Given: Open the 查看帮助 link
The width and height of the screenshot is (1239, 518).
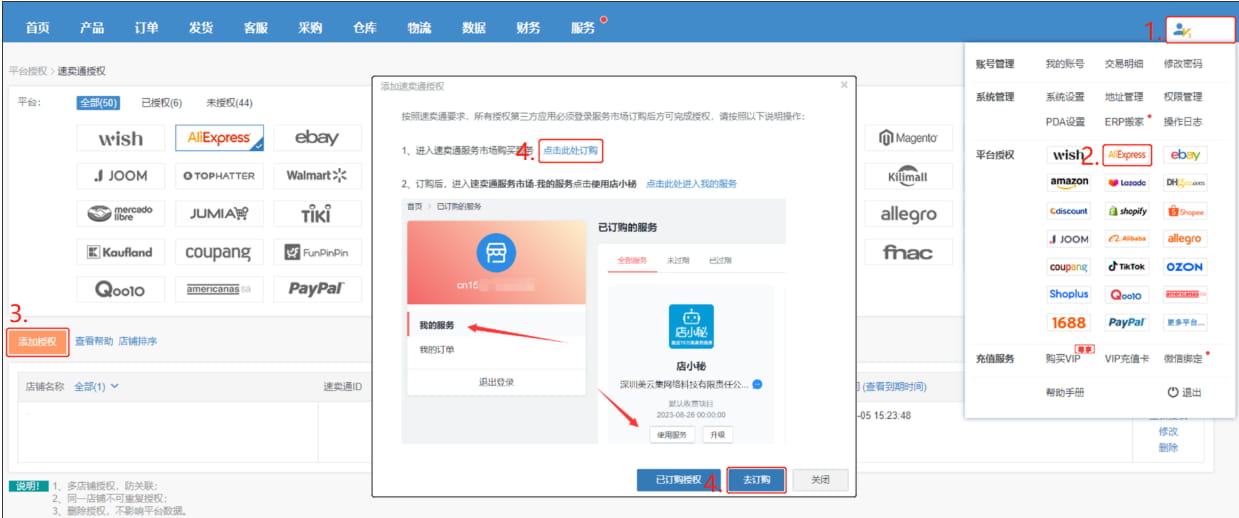Looking at the screenshot, I should (x=93, y=342).
